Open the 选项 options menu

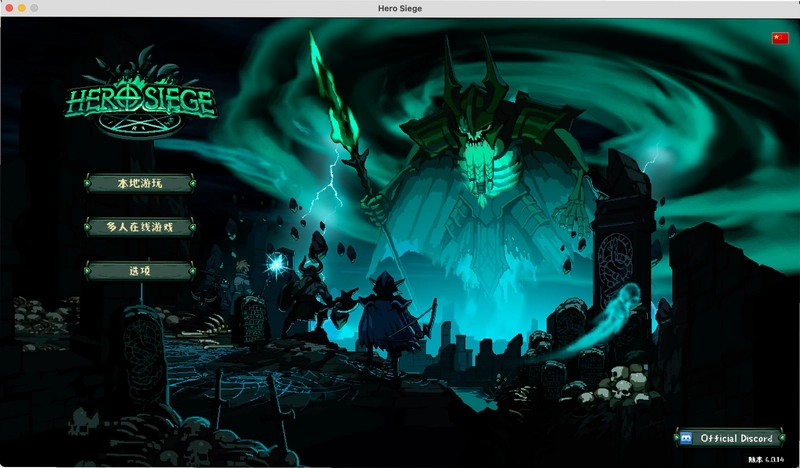(140, 271)
